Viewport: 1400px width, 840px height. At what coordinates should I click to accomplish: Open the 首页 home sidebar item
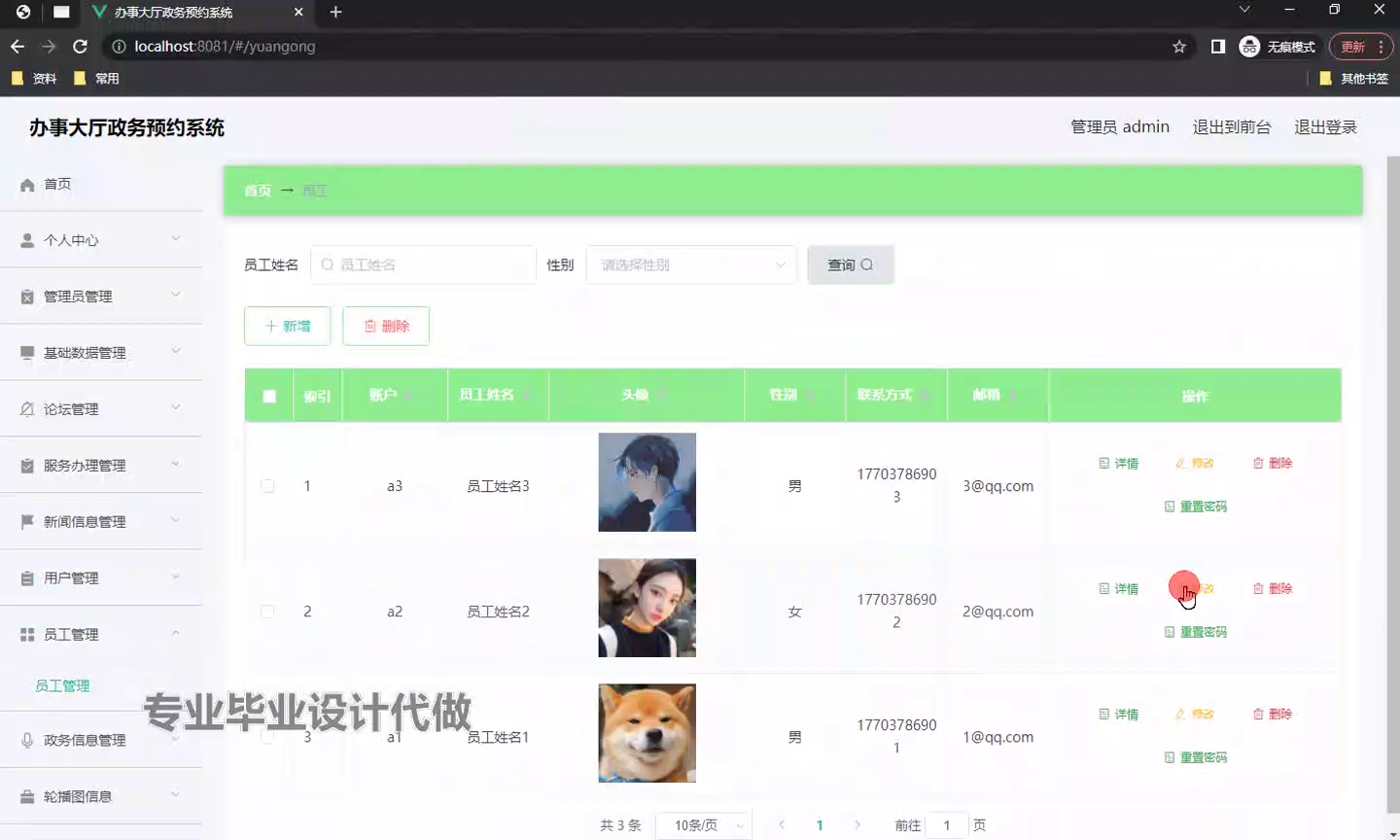point(101,185)
